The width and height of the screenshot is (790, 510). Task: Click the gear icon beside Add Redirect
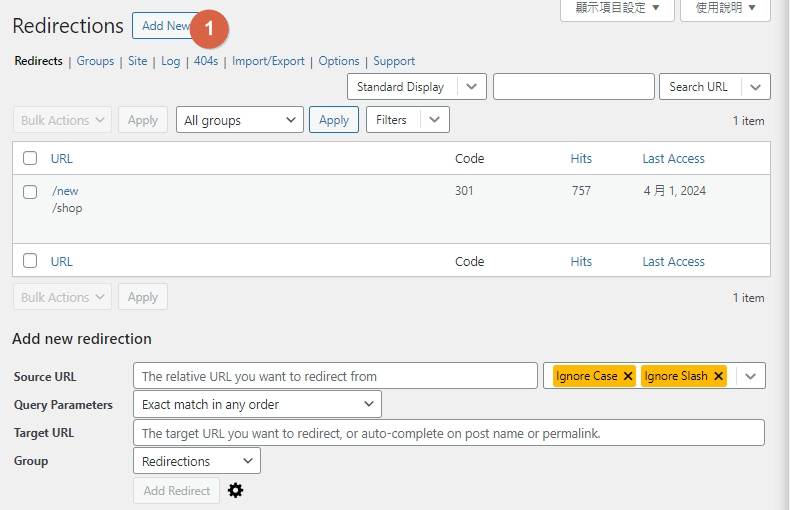pyautogui.click(x=236, y=490)
